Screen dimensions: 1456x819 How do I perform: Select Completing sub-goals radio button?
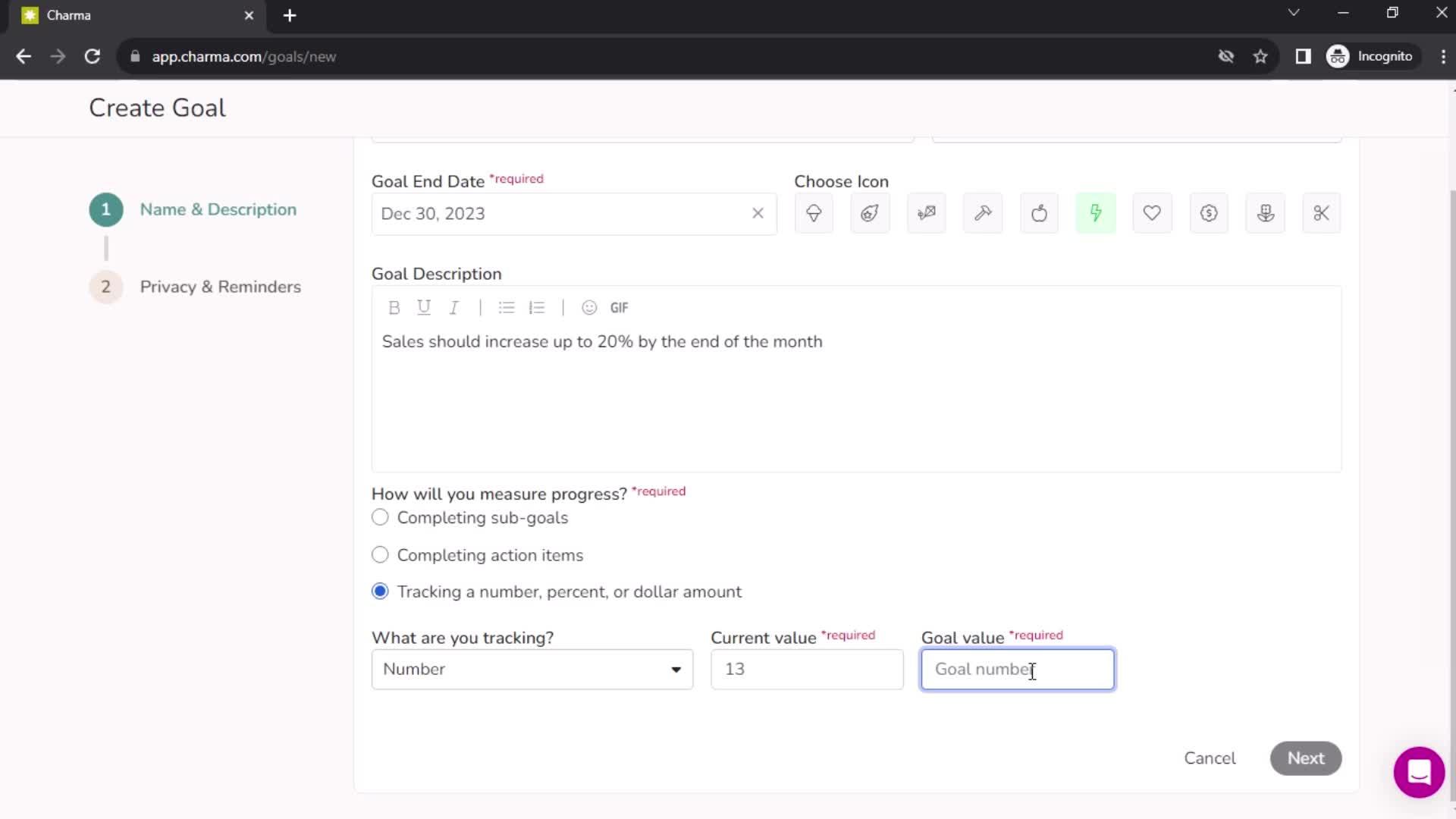(x=380, y=518)
